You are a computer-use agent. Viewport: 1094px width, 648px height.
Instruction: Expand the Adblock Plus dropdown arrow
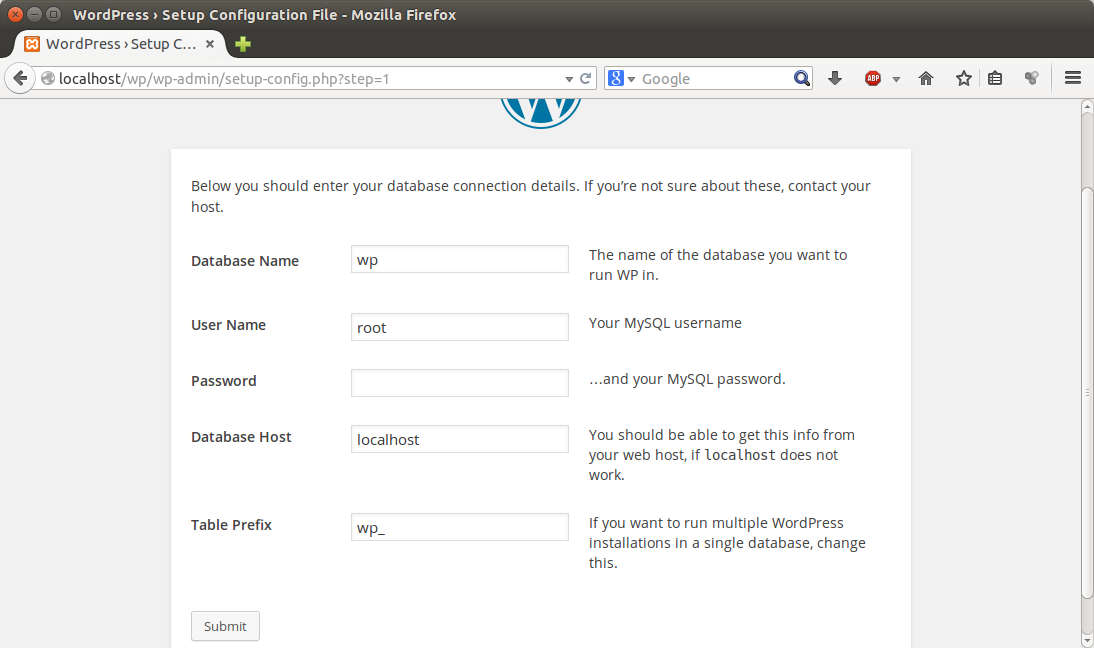coord(896,78)
